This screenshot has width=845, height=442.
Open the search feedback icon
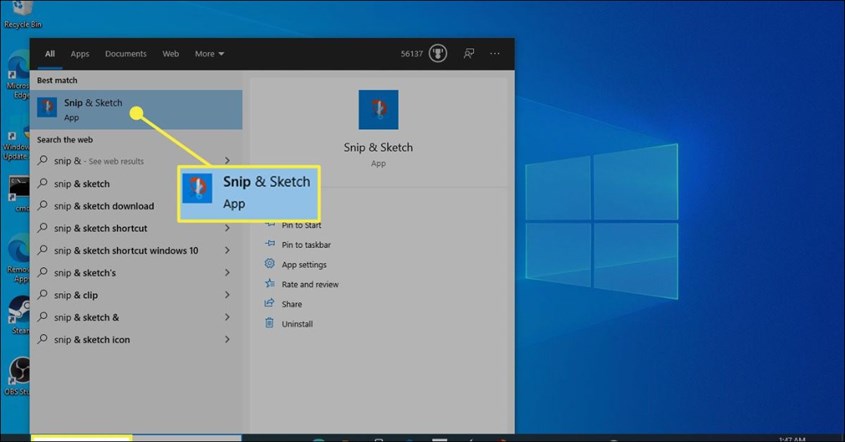pos(469,53)
